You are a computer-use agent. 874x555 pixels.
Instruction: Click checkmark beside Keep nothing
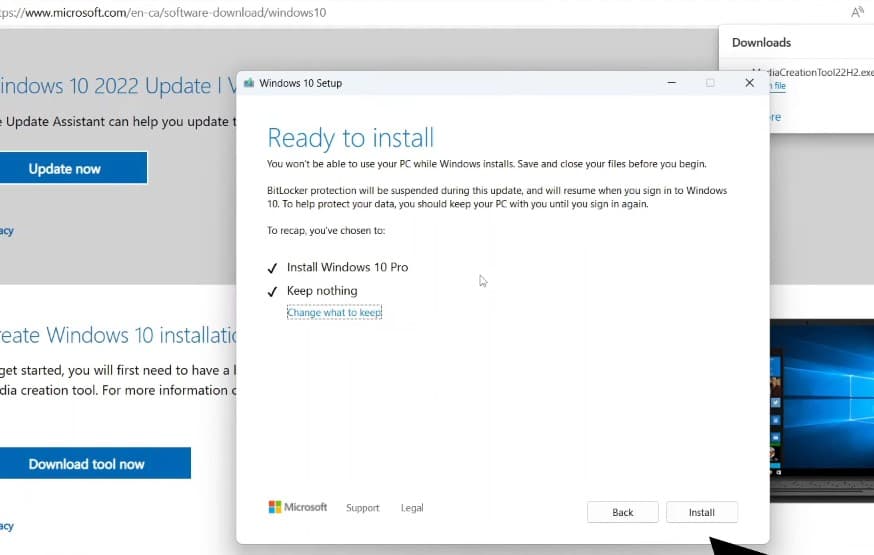pyautogui.click(x=272, y=292)
